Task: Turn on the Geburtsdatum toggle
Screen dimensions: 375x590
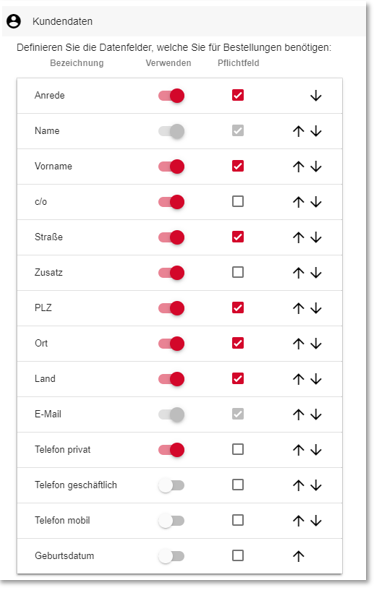Action: pos(171,556)
